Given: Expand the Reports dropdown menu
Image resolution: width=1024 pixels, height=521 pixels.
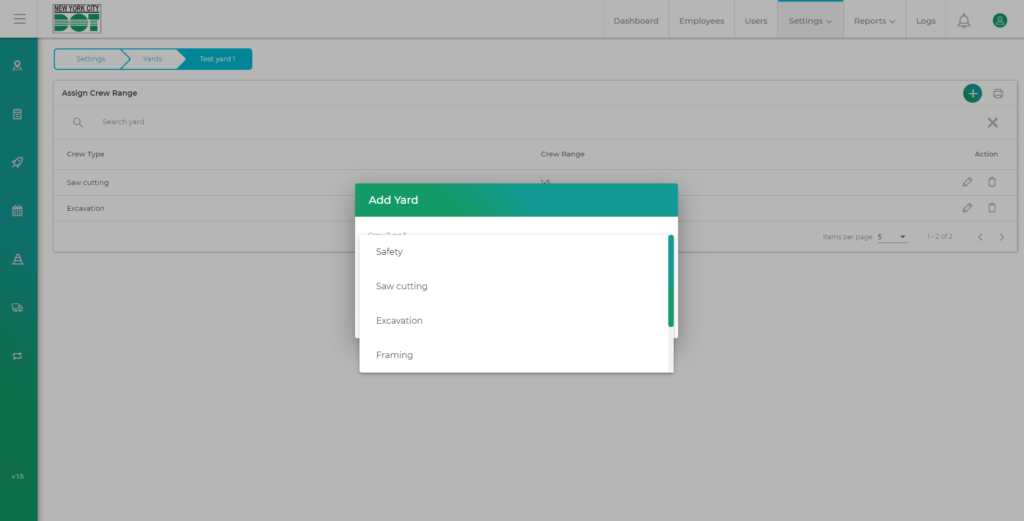Looking at the screenshot, I should point(874,21).
